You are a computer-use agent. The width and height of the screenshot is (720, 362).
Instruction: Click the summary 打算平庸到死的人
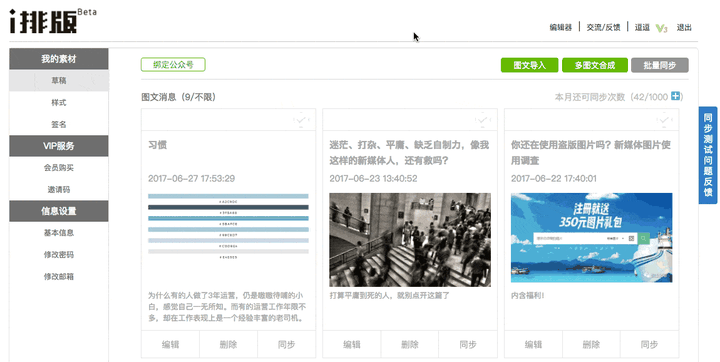pos(389,295)
